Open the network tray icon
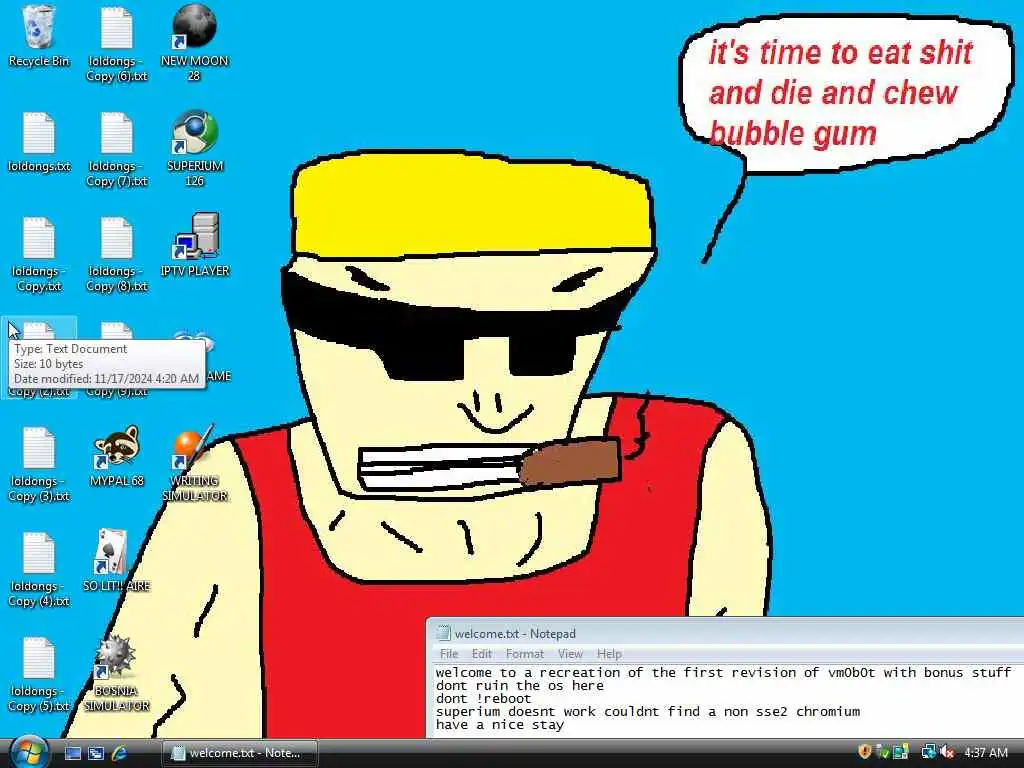 tap(927, 752)
